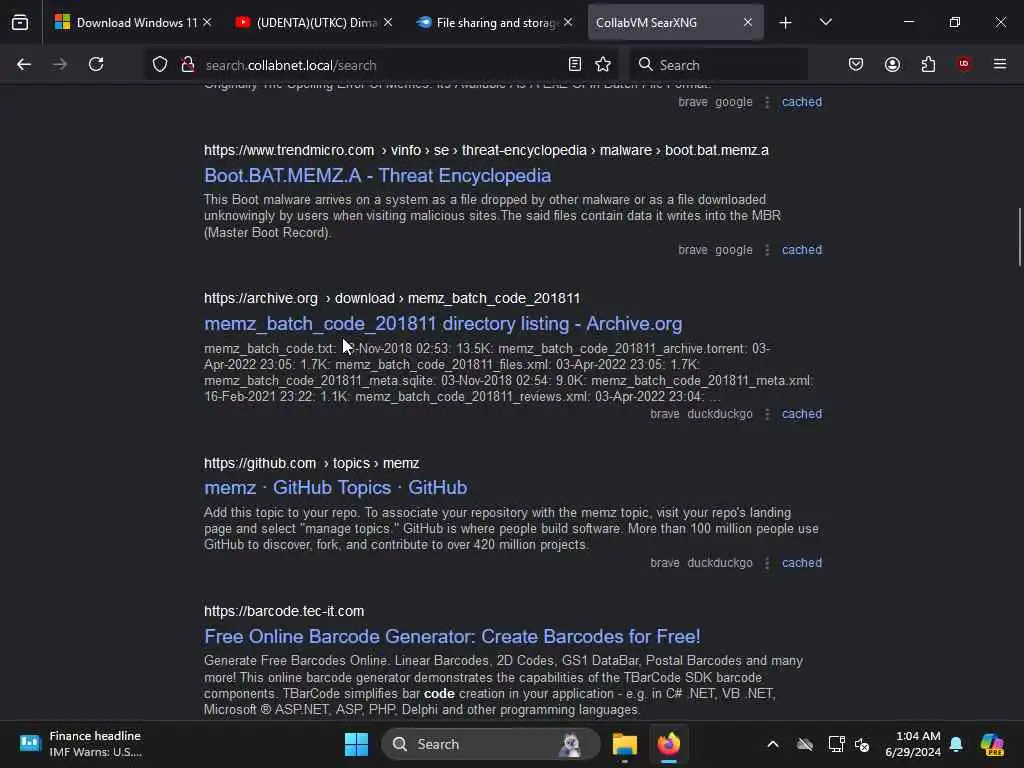Screen dimensions: 1024x768
Task: Launch Copilot preview icon
Action: point(993,744)
